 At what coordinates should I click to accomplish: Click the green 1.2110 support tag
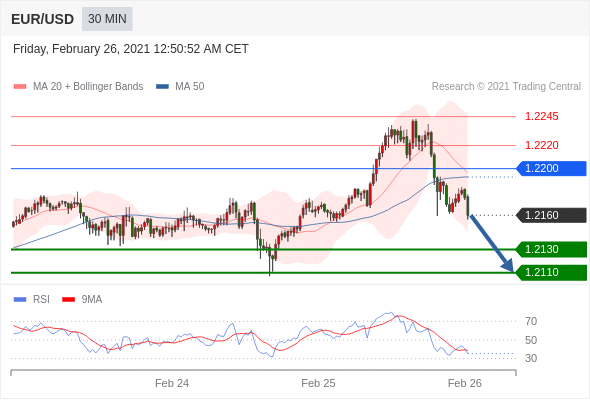tap(551, 272)
